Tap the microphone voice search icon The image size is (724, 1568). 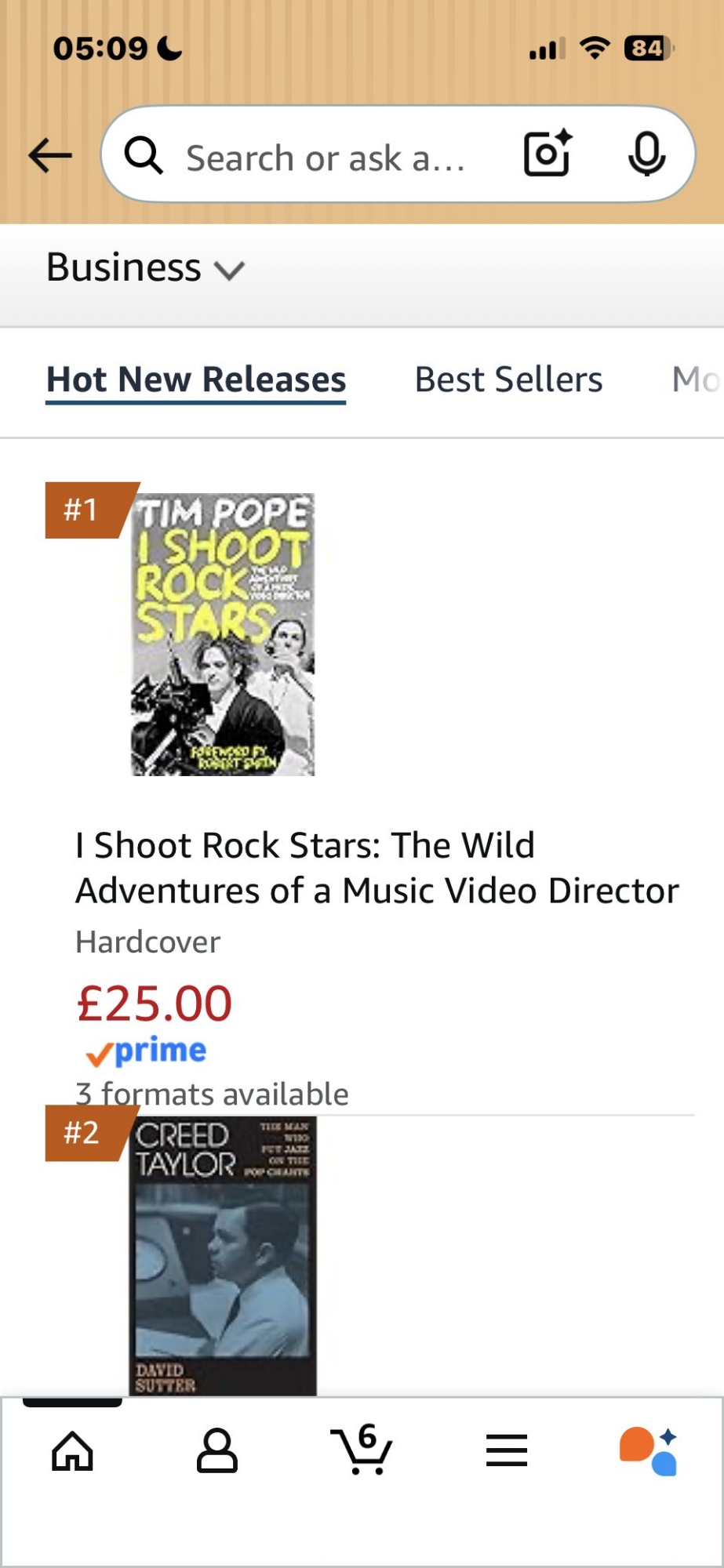[x=646, y=154]
